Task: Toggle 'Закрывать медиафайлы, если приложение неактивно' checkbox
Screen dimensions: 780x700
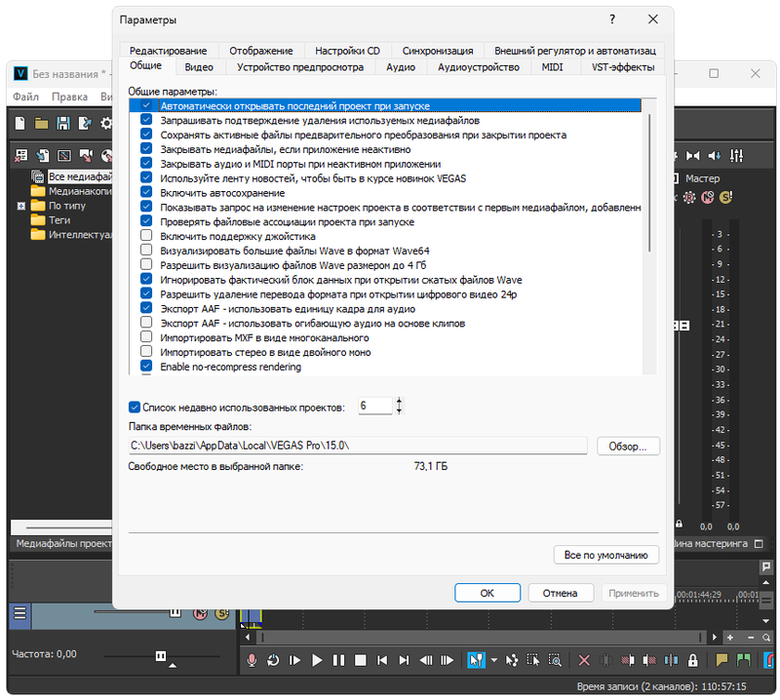Action: (146, 148)
